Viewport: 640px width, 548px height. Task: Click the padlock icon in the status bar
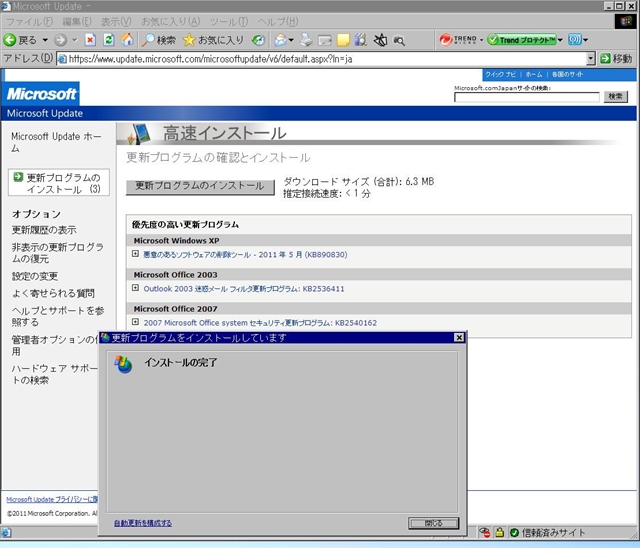point(499,532)
